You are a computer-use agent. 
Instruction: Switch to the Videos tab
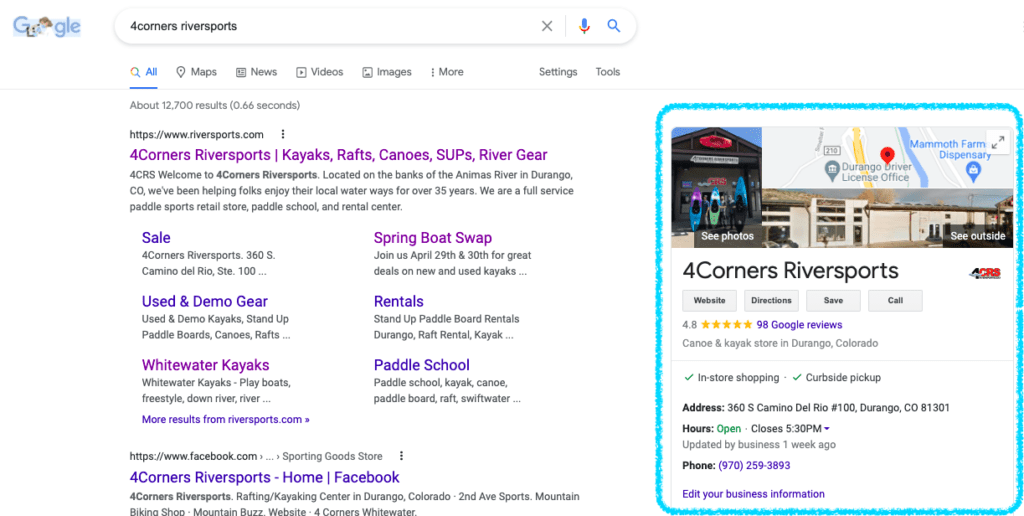[319, 72]
